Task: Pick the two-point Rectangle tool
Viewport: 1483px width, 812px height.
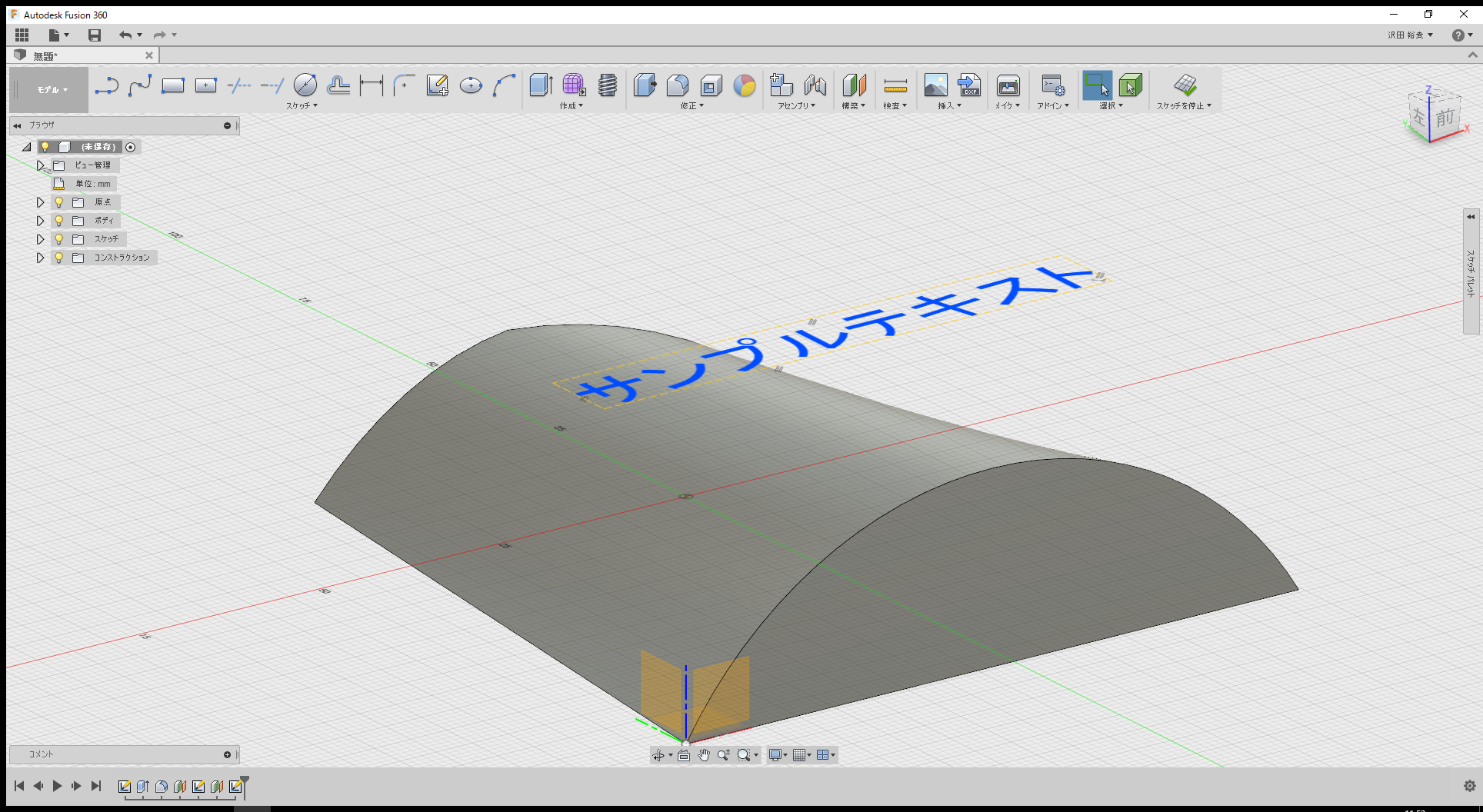Action: click(x=173, y=85)
